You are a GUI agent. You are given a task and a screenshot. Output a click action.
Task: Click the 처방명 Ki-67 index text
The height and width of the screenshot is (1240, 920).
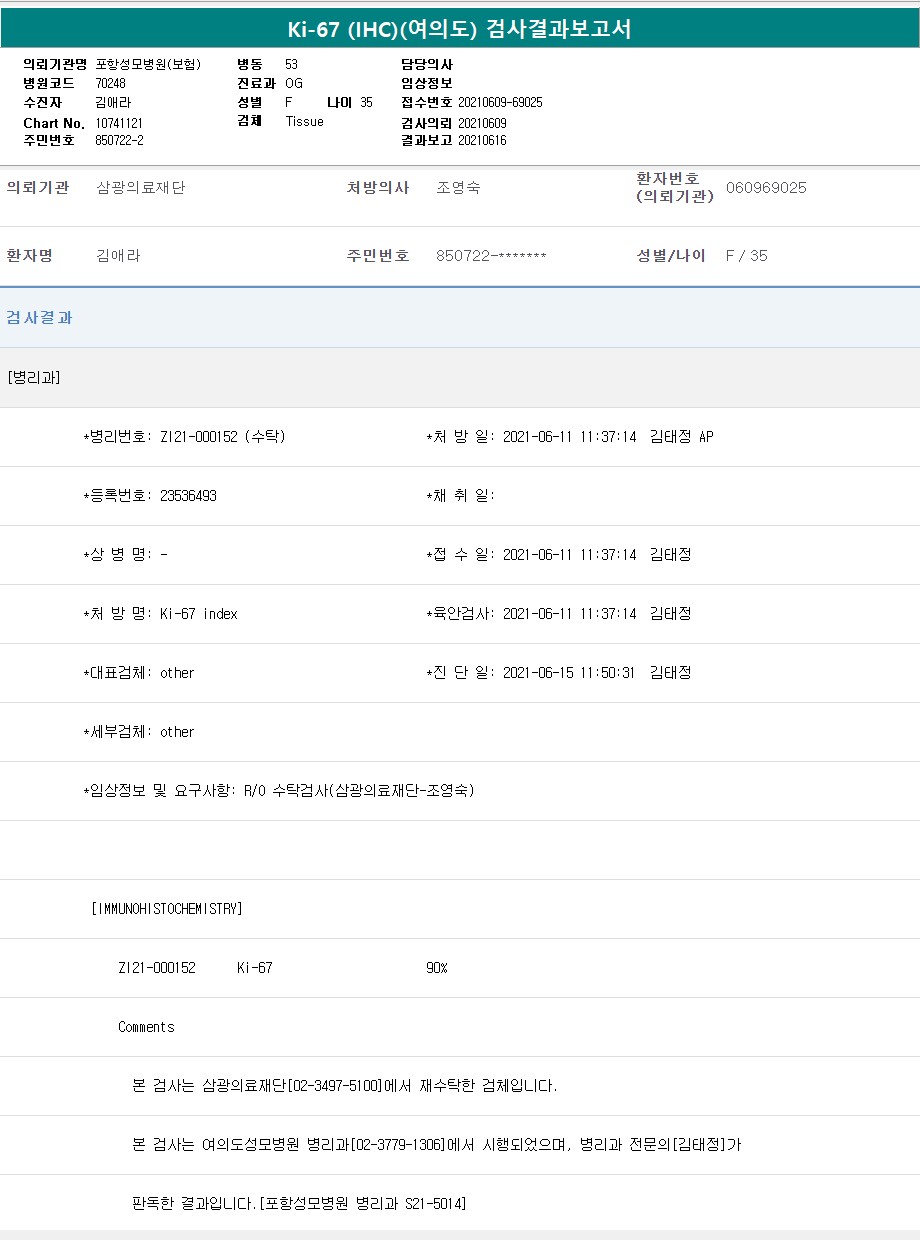tap(198, 614)
